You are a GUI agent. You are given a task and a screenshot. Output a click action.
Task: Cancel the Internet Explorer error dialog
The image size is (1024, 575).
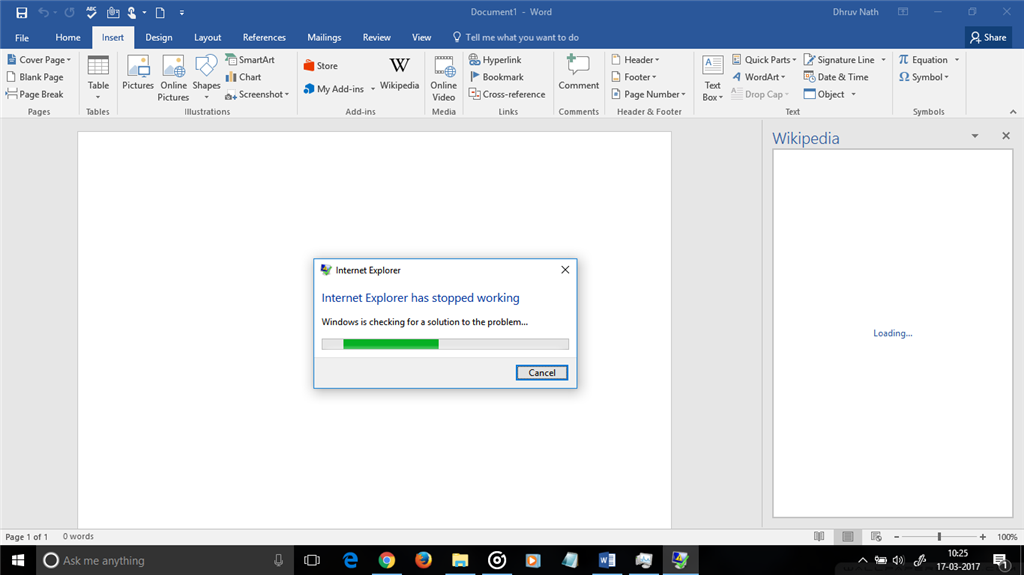(x=541, y=372)
